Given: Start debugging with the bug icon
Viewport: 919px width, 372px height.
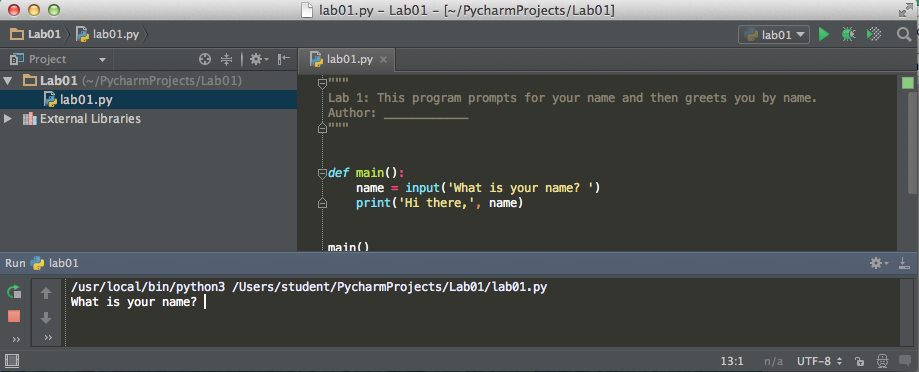Looking at the screenshot, I should point(848,35).
